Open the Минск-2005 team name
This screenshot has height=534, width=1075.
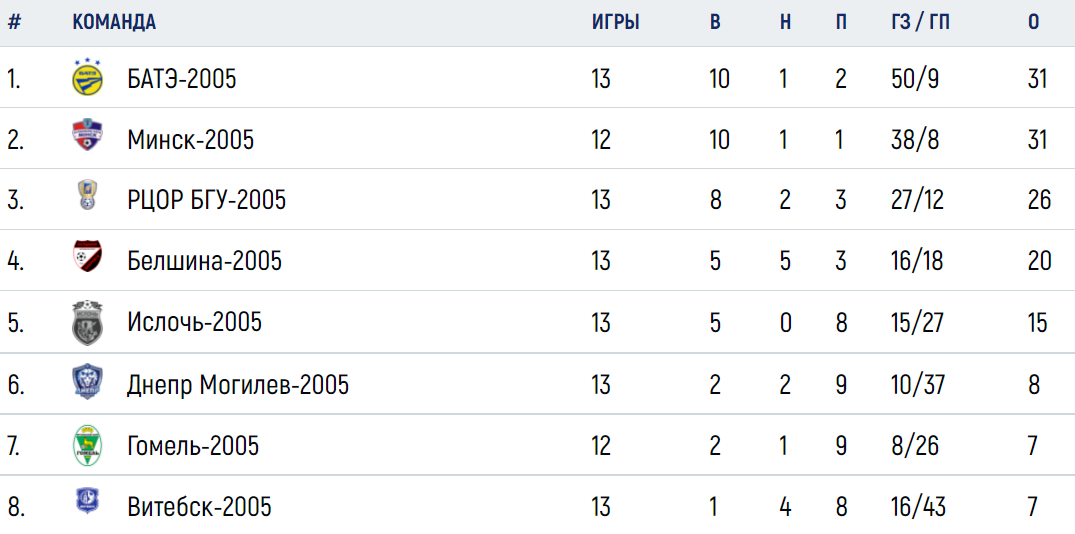191,140
